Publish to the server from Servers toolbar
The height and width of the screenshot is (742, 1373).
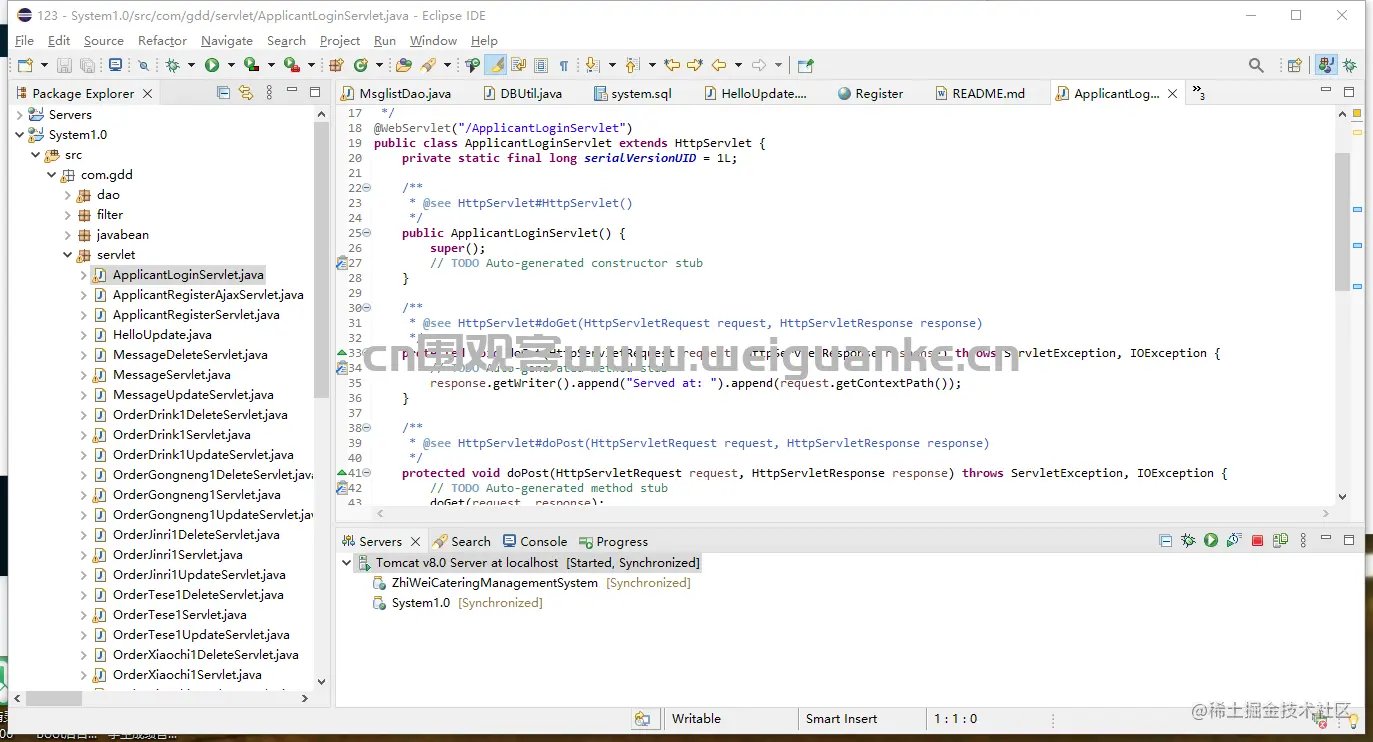1281,541
